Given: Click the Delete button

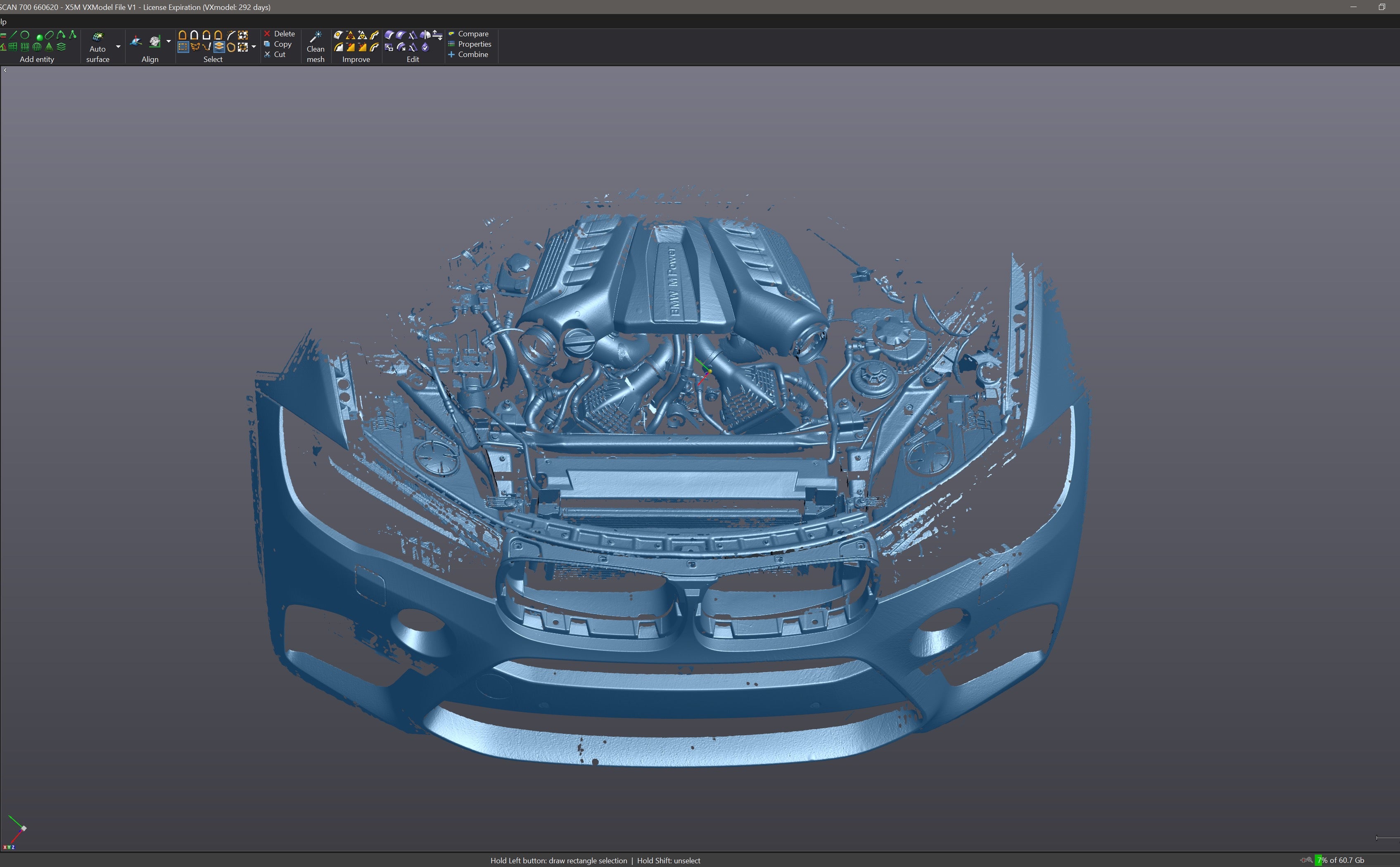Looking at the screenshot, I should point(281,34).
